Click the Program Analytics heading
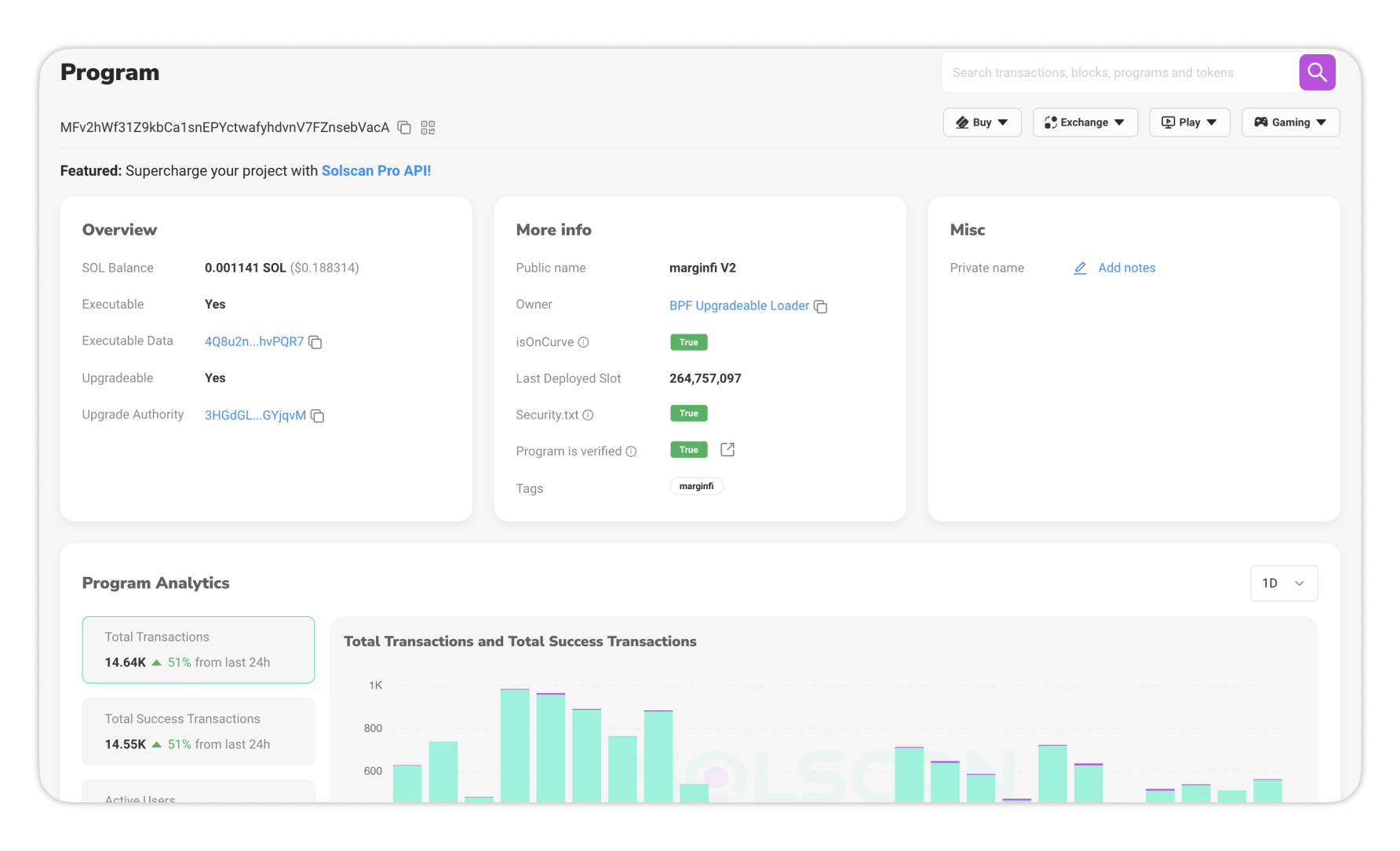Screen dimensions: 1400x851 [155, 583]
